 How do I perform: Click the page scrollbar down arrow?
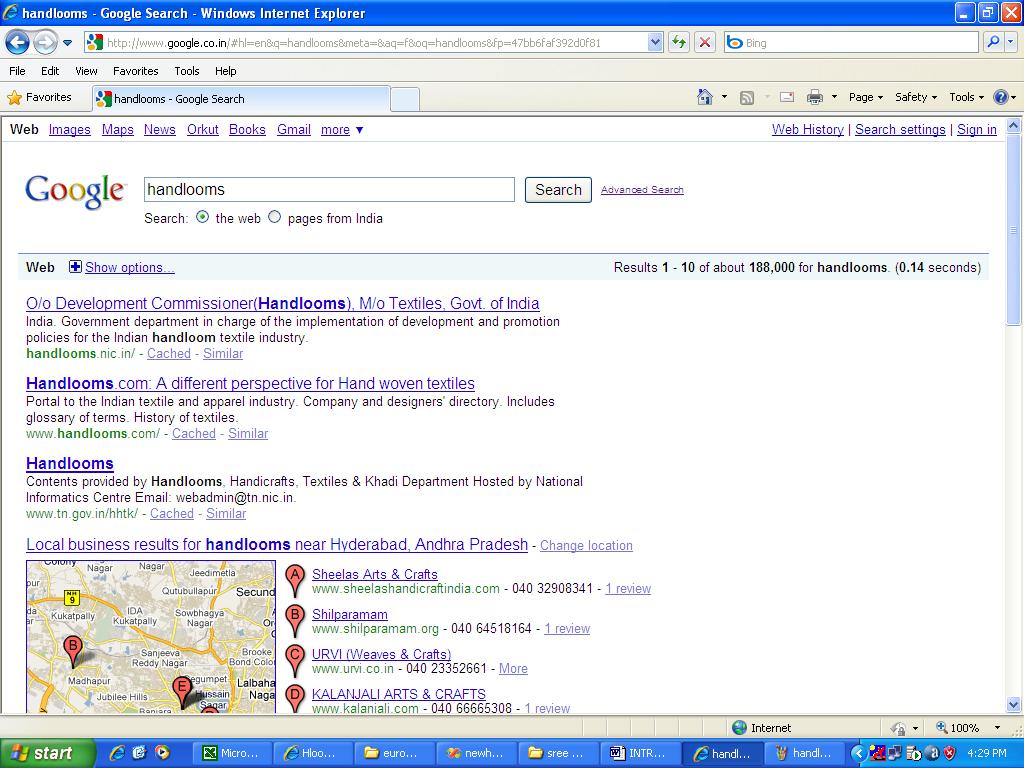point(1014,705)
